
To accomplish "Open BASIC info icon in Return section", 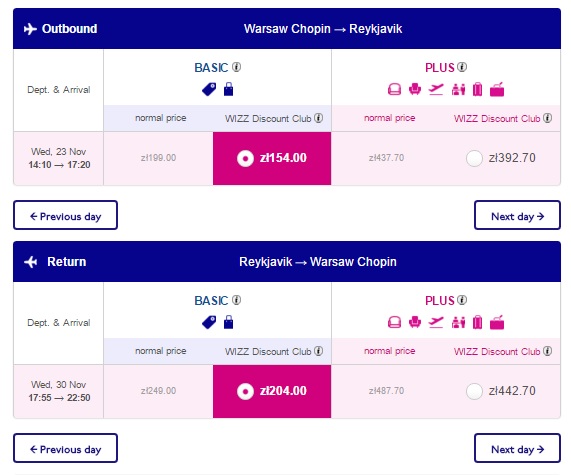I will 237,300.
